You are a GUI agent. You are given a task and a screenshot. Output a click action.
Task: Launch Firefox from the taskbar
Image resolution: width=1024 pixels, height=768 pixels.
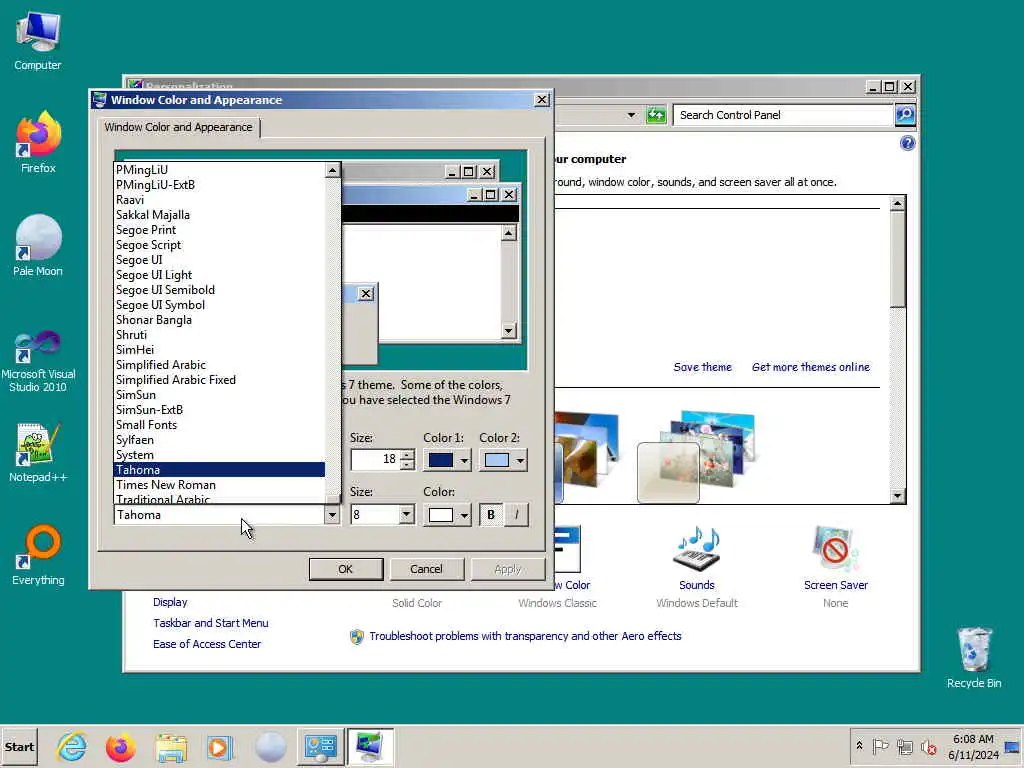[x=121, y=747]
